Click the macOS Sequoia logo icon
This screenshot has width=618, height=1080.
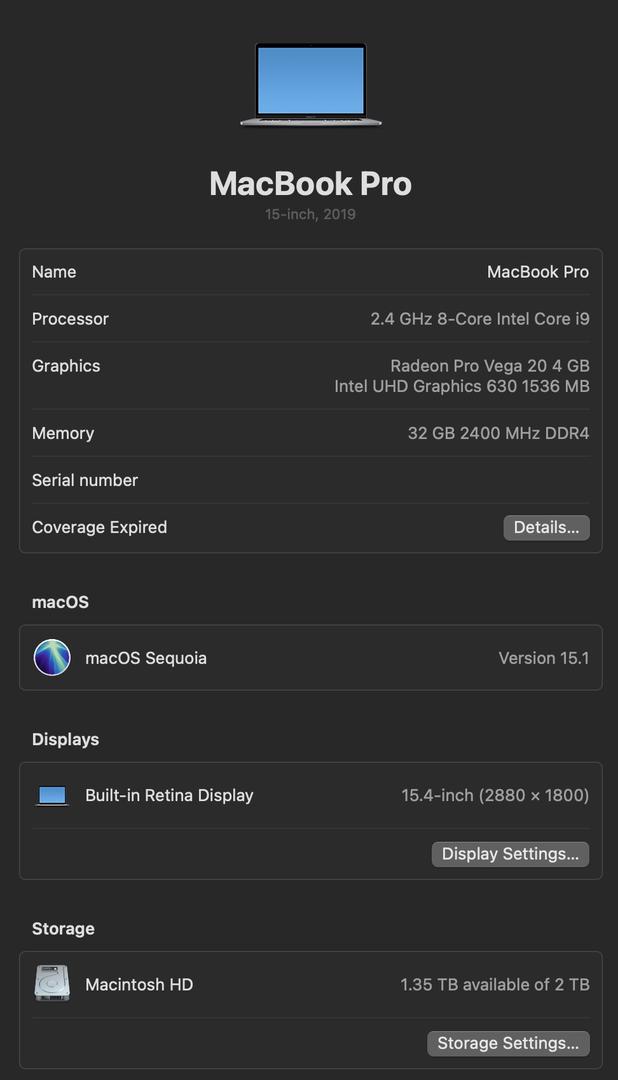coord(52,658)
